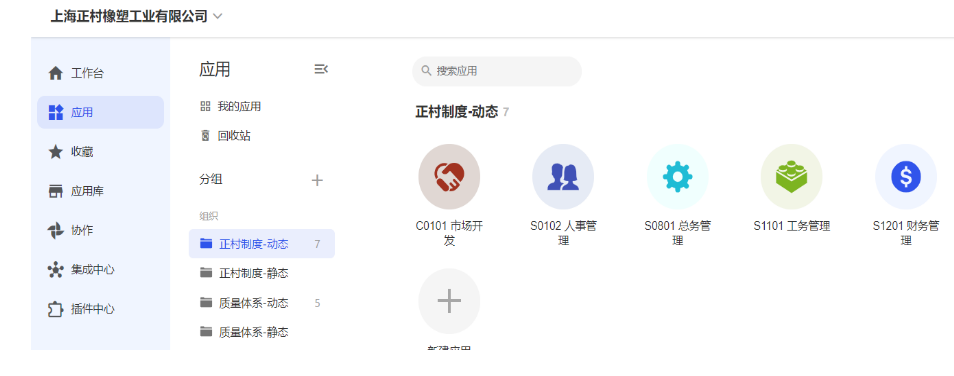Expand the company name dropdown arrow
The height and width of the screenshot is (376, 954).
coord(217,16)
